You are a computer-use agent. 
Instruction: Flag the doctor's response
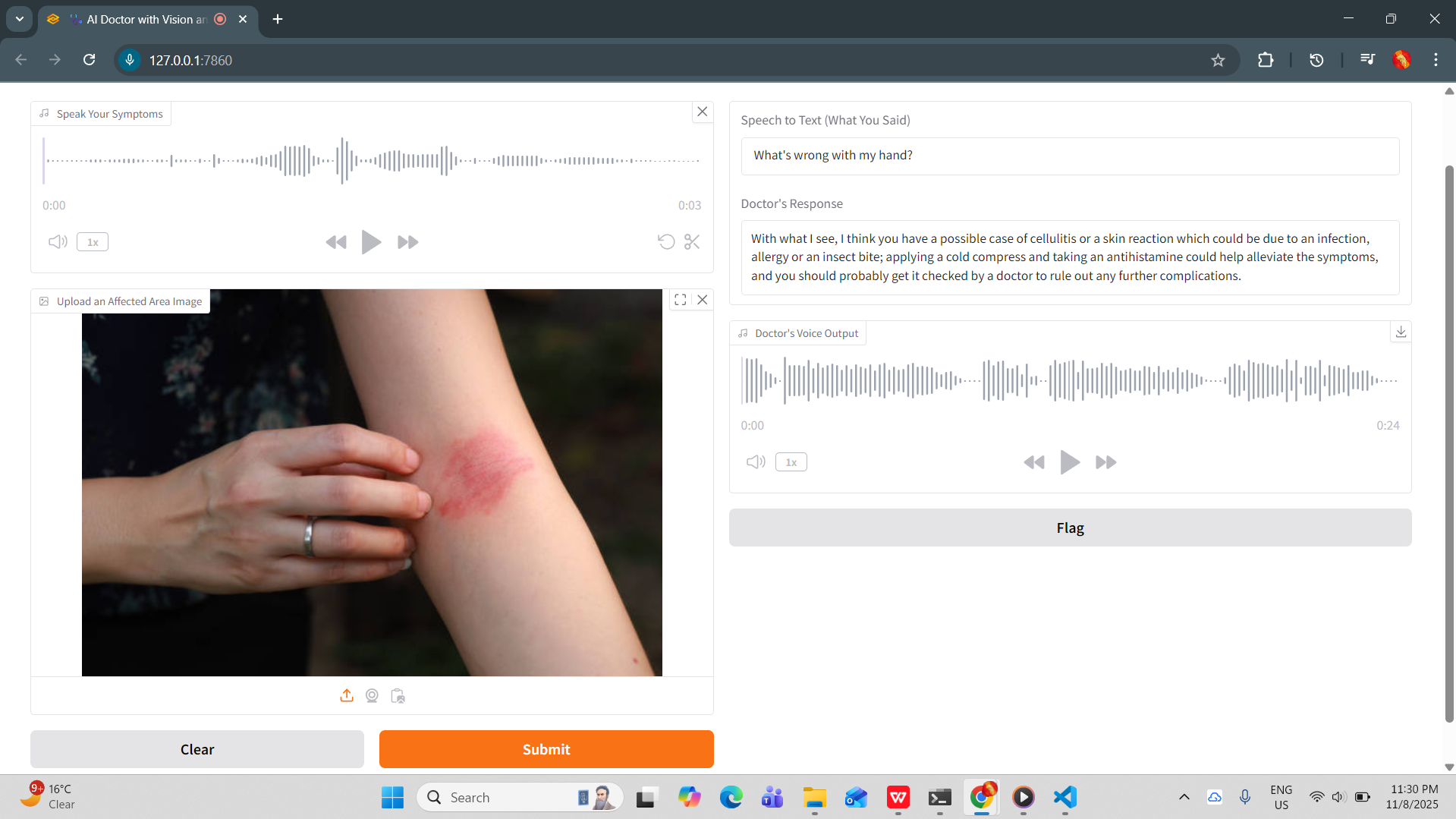[x=1070, y=528]
